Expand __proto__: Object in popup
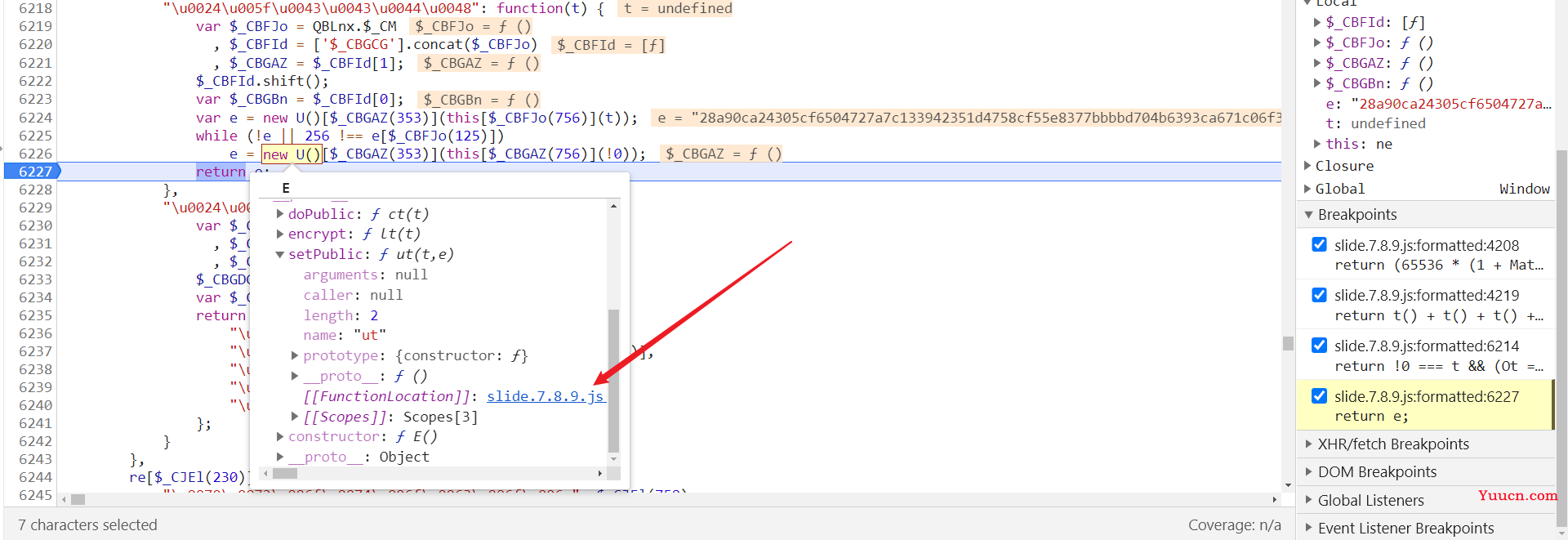This screenshot has width=1568, height=540. pyautogui.click(x=280, y=457)
